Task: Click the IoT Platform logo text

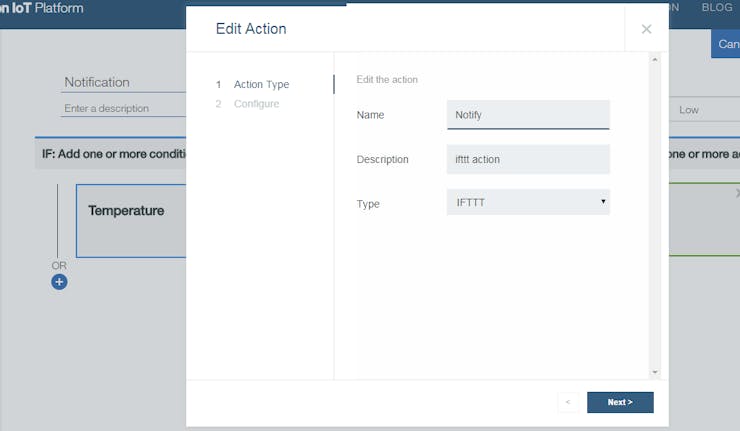Action: pyautogui.click(x=42, y=8)
